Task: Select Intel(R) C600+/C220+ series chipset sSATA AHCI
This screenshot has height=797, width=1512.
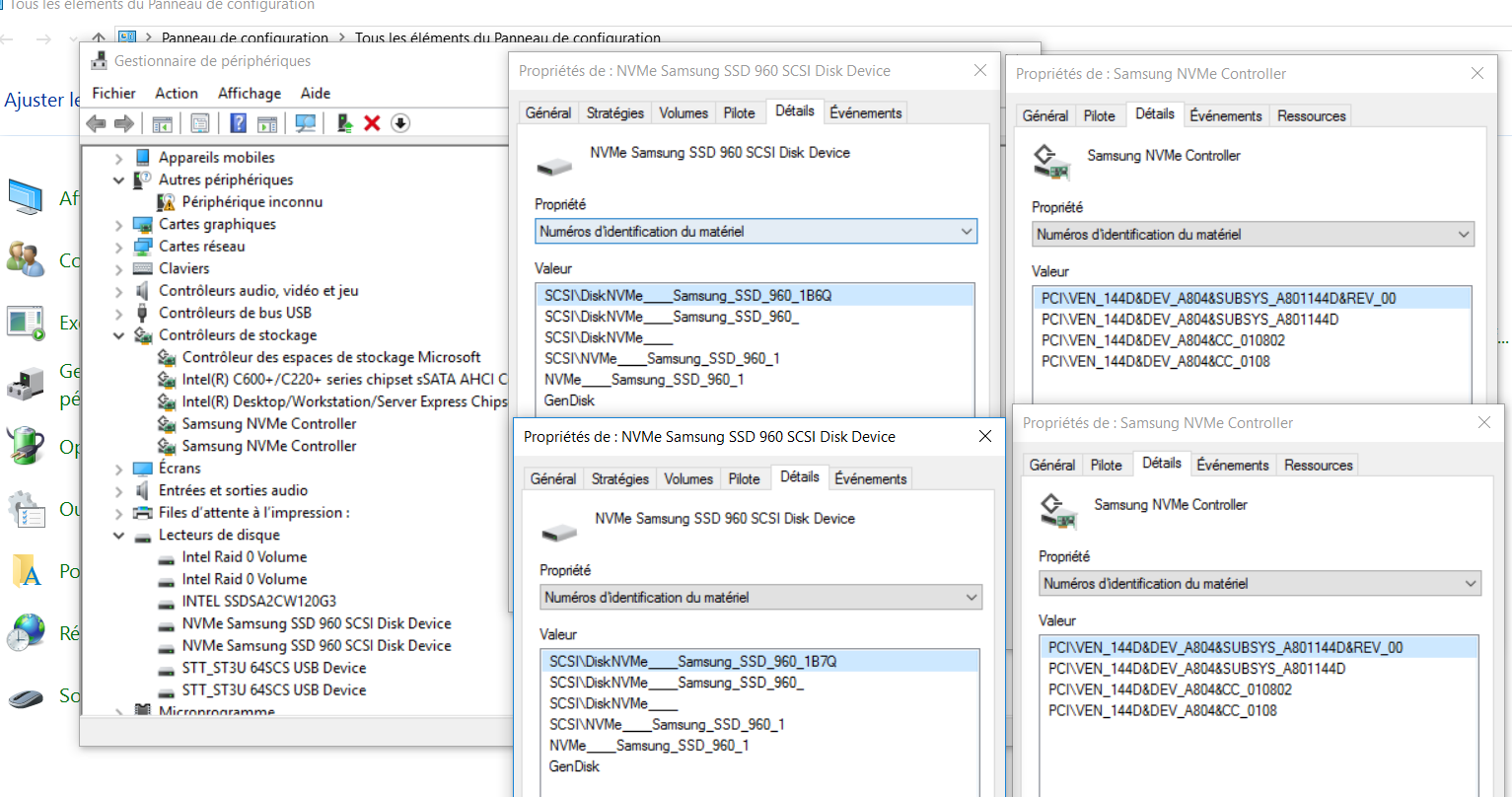Action: [344, 380]
